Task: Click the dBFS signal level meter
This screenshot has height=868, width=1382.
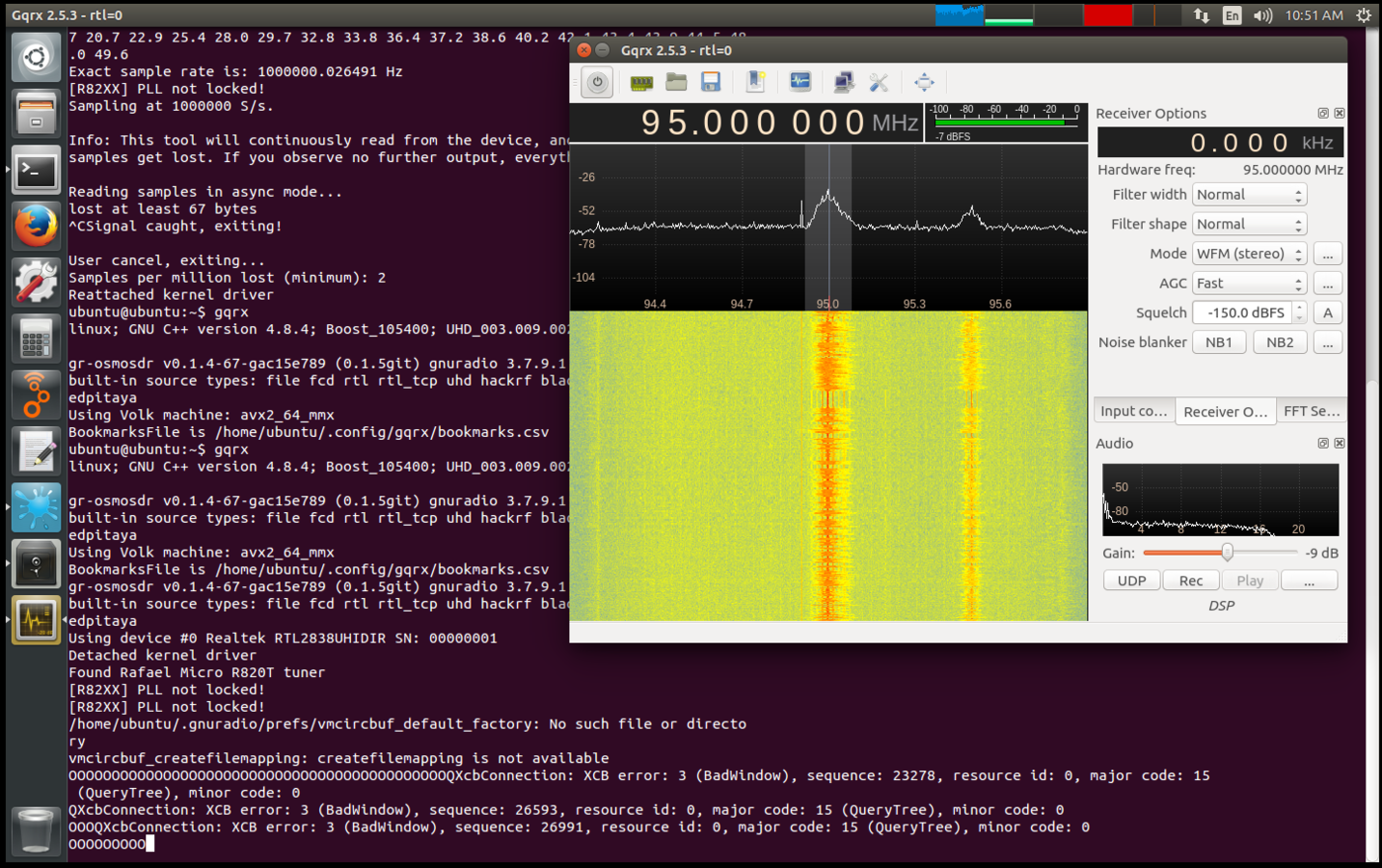Action: click(x=1006, y=122)
